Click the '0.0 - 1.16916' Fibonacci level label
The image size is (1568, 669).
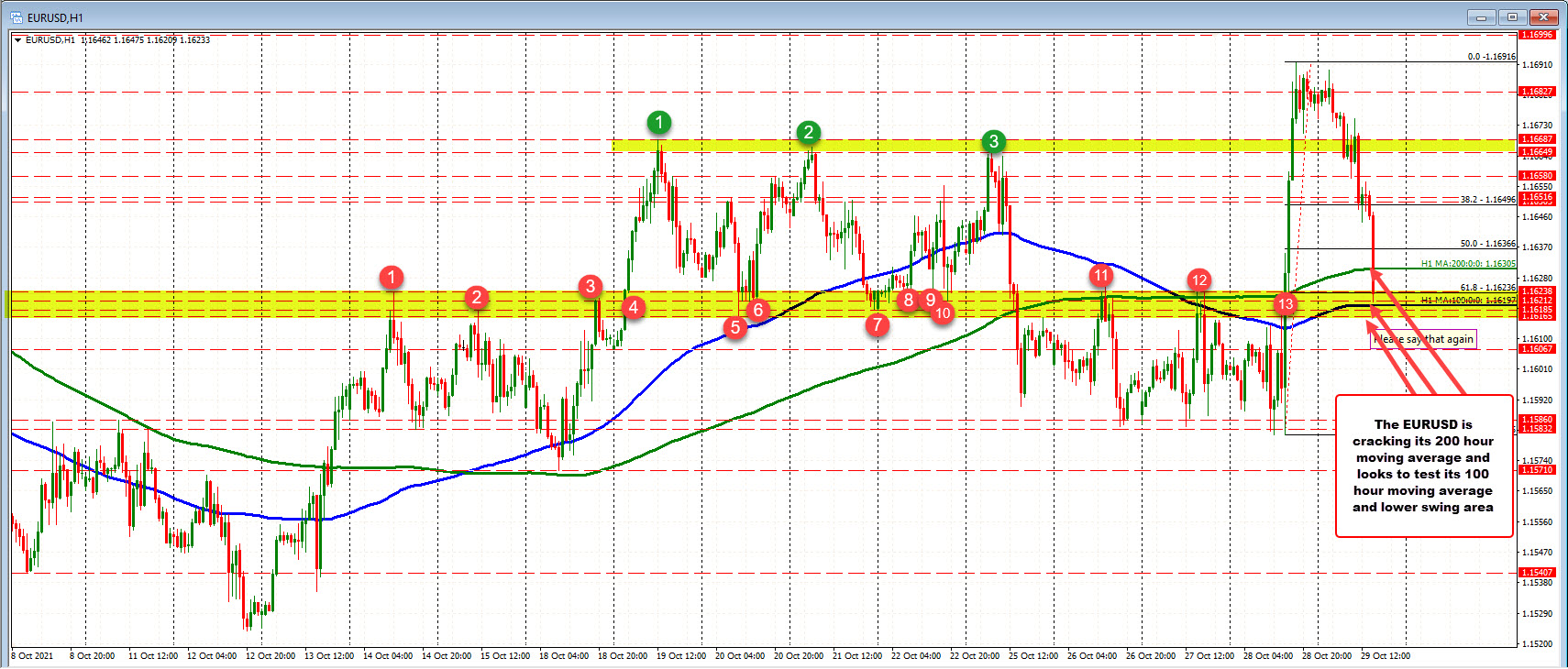(x=1491, y=57)
